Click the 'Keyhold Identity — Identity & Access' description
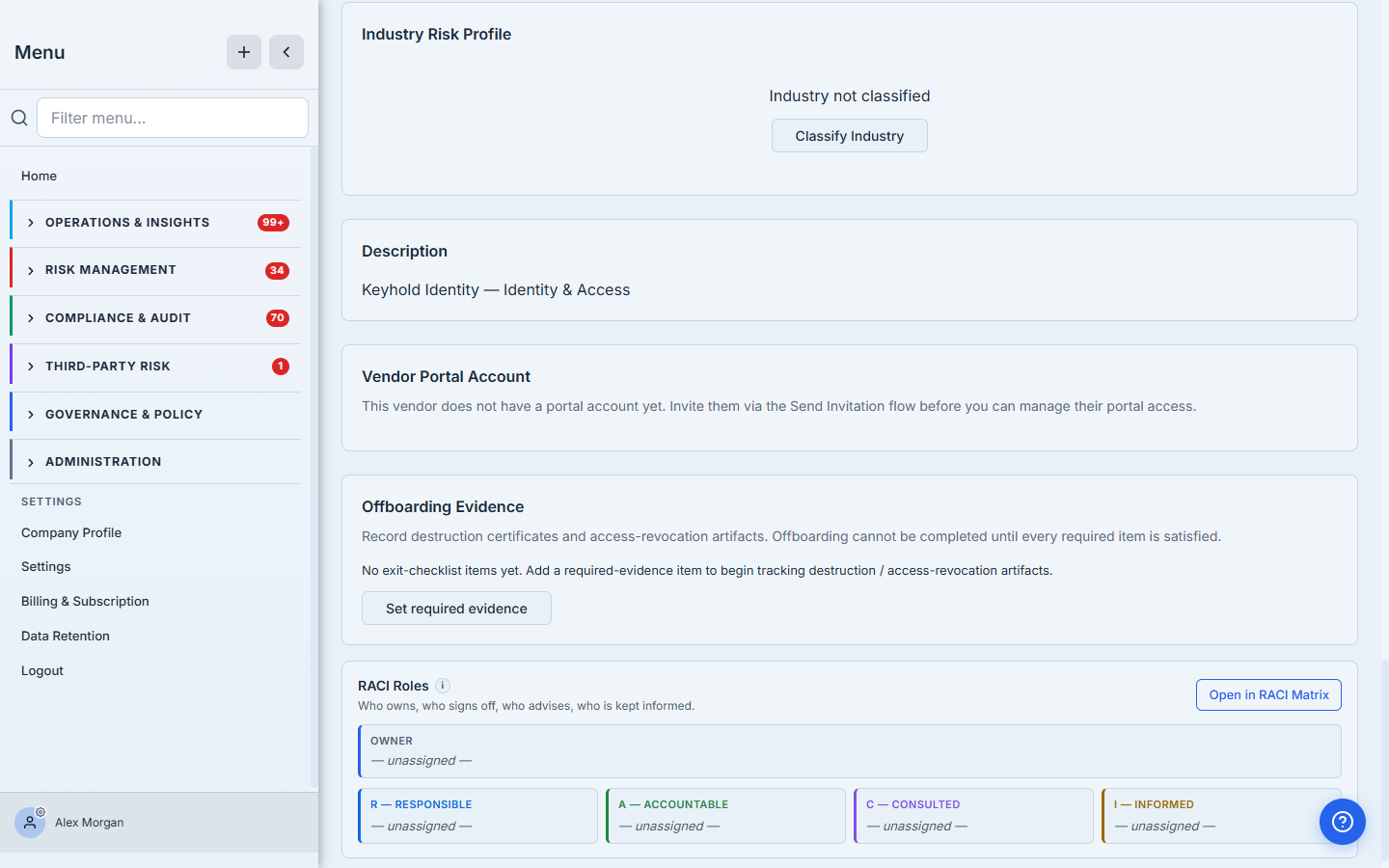 496,289
